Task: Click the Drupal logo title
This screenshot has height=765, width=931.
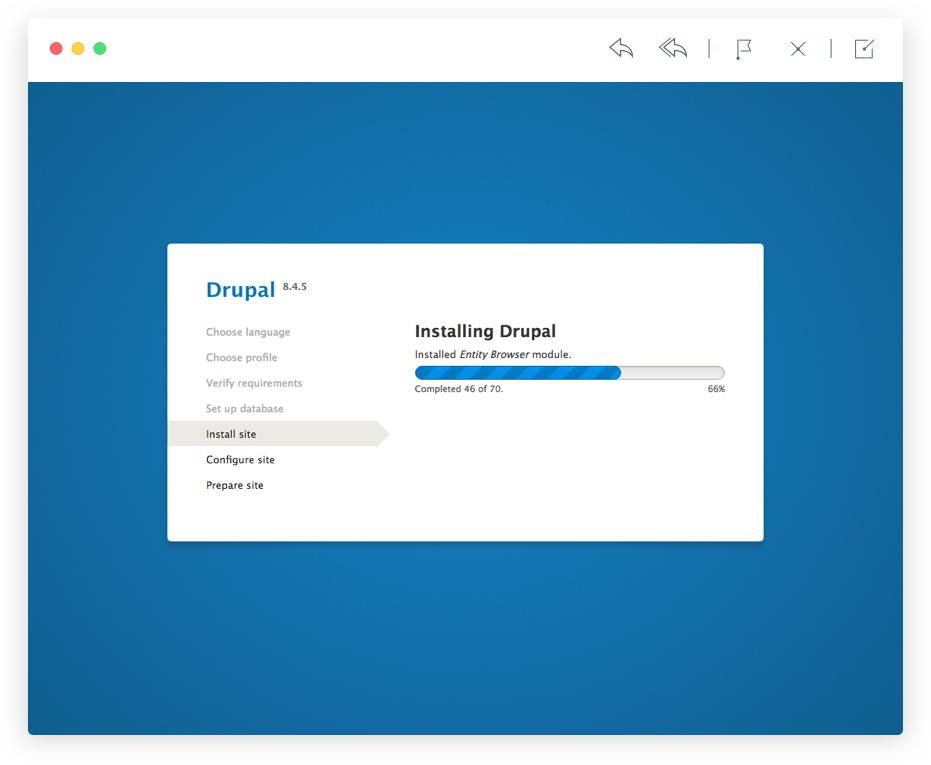Action: click(240, 290)
